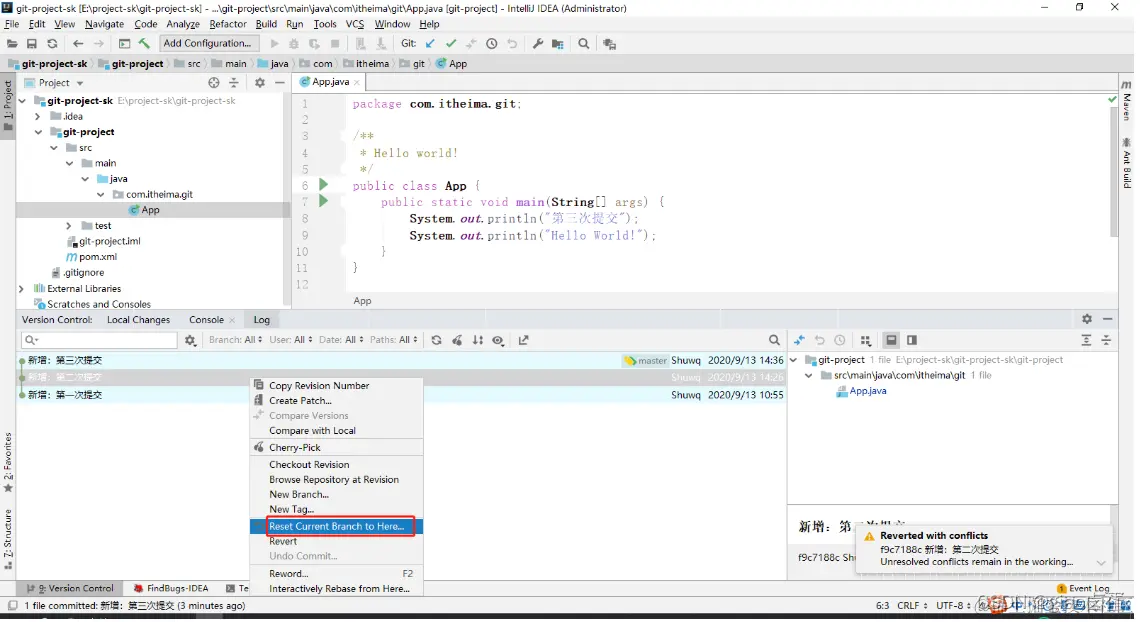Click the magnifier icon right of the log toolbar

[x=774, y=340]
